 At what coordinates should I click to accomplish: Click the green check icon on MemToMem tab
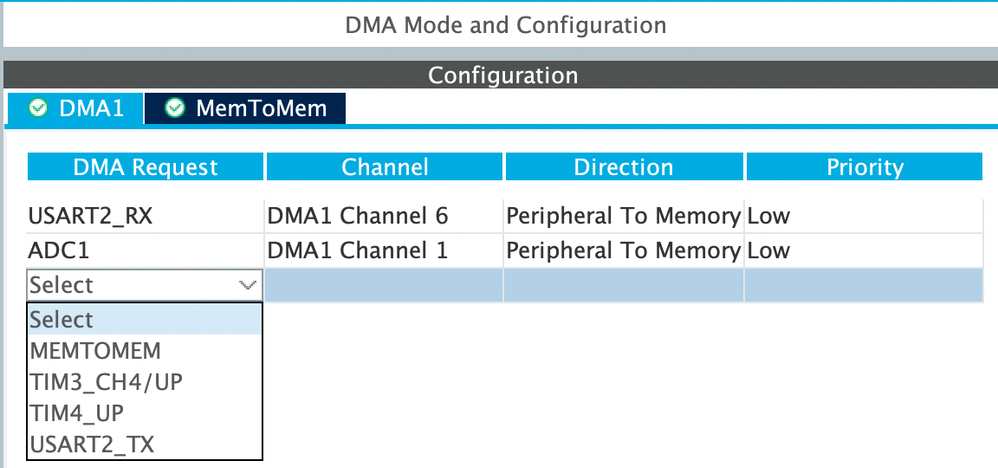click(x=175, y=108)
